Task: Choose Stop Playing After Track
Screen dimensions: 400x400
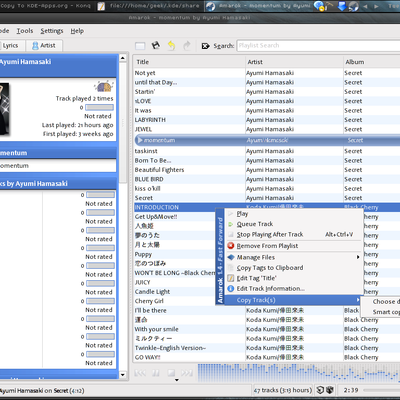Action: click(294, 235)
